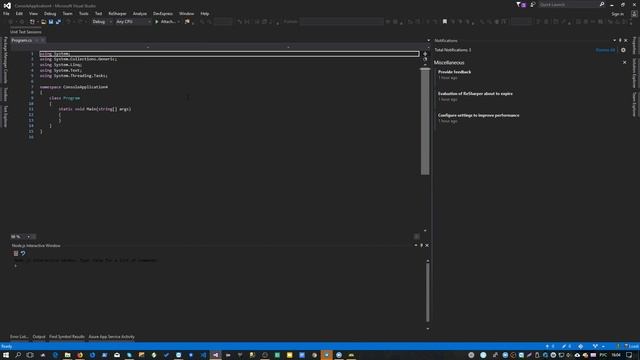
Task: Switch to the Error List tab
Action: [19, 337]
